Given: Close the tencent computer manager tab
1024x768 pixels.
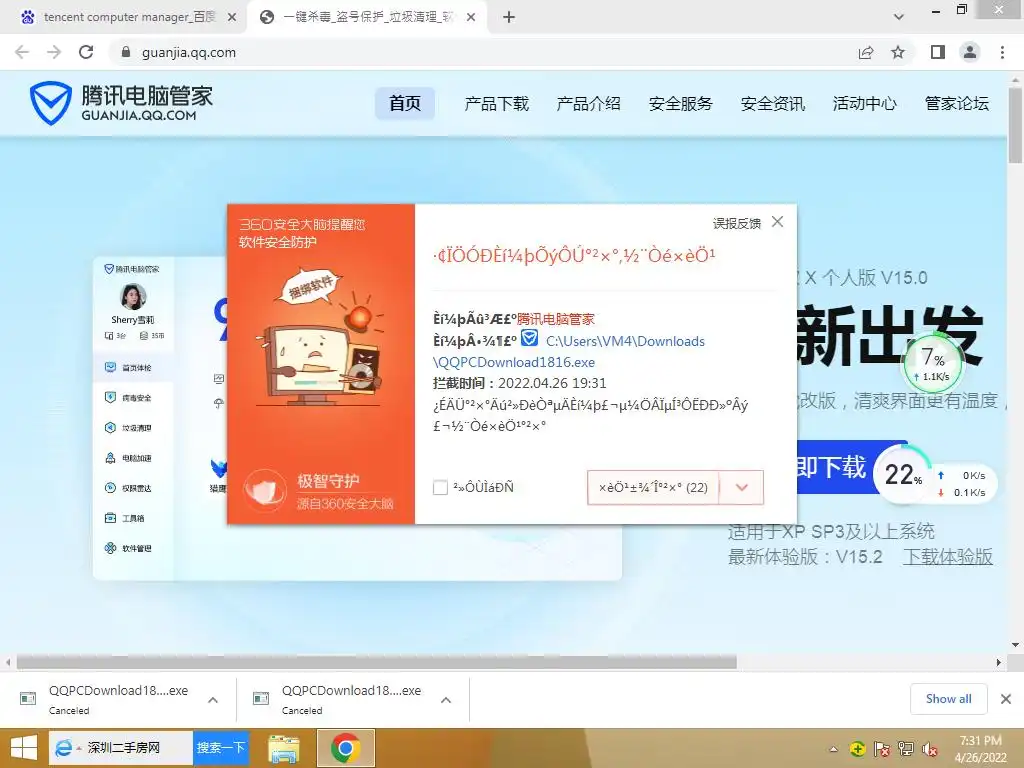Looking at the screenshot, I should [232, 18].
